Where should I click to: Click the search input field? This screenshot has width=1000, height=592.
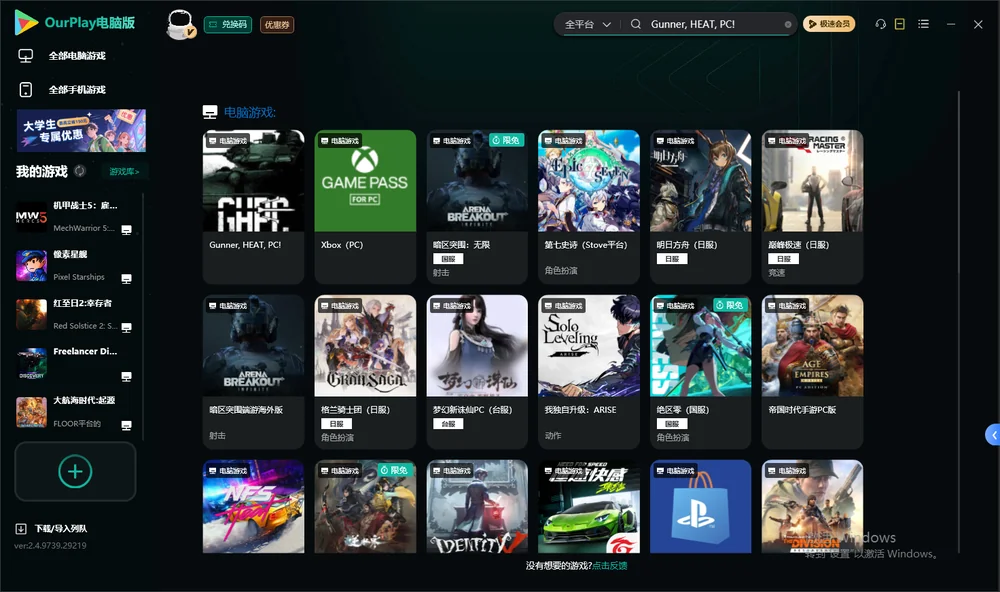click(714, 24)
